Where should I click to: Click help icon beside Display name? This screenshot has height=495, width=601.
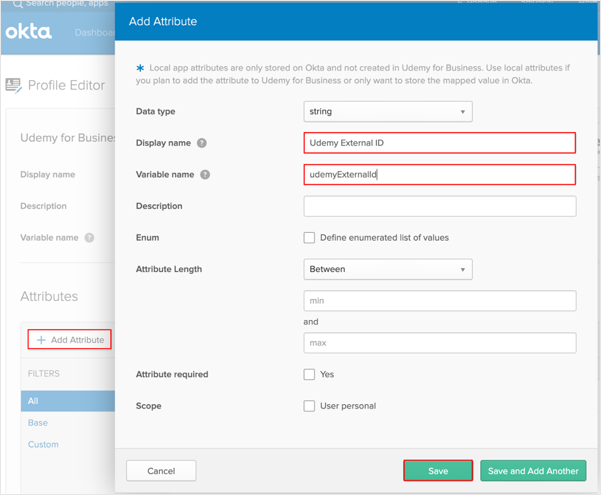202,143
